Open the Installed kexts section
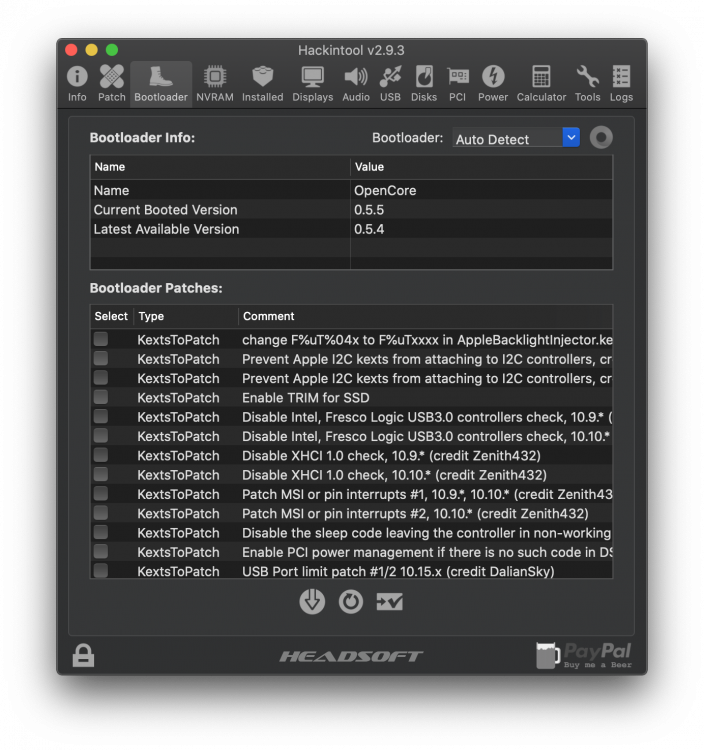The image size is (704, 750). pos(263,84)
